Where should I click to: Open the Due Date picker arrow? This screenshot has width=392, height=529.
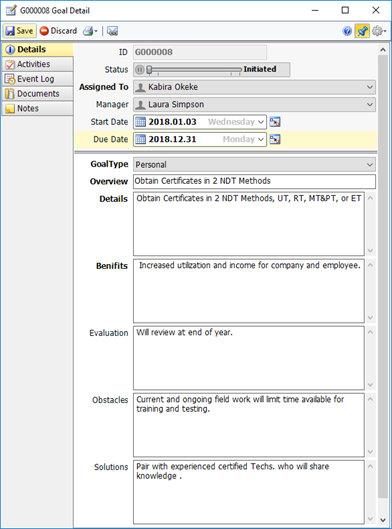coord(261,139)
